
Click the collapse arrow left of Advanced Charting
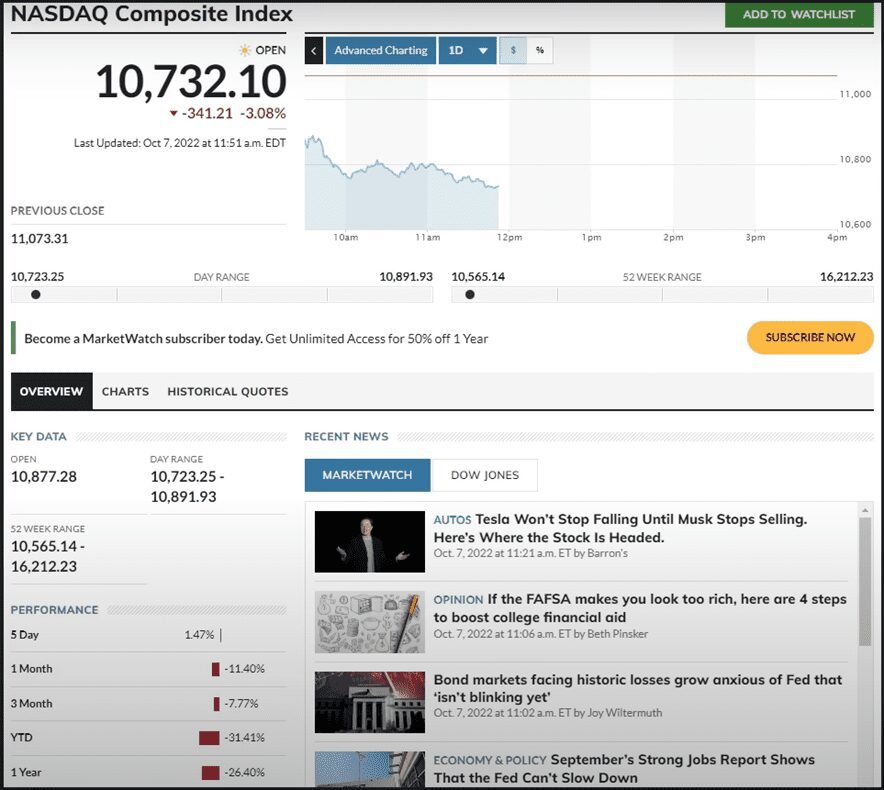[x=314, y=50]
